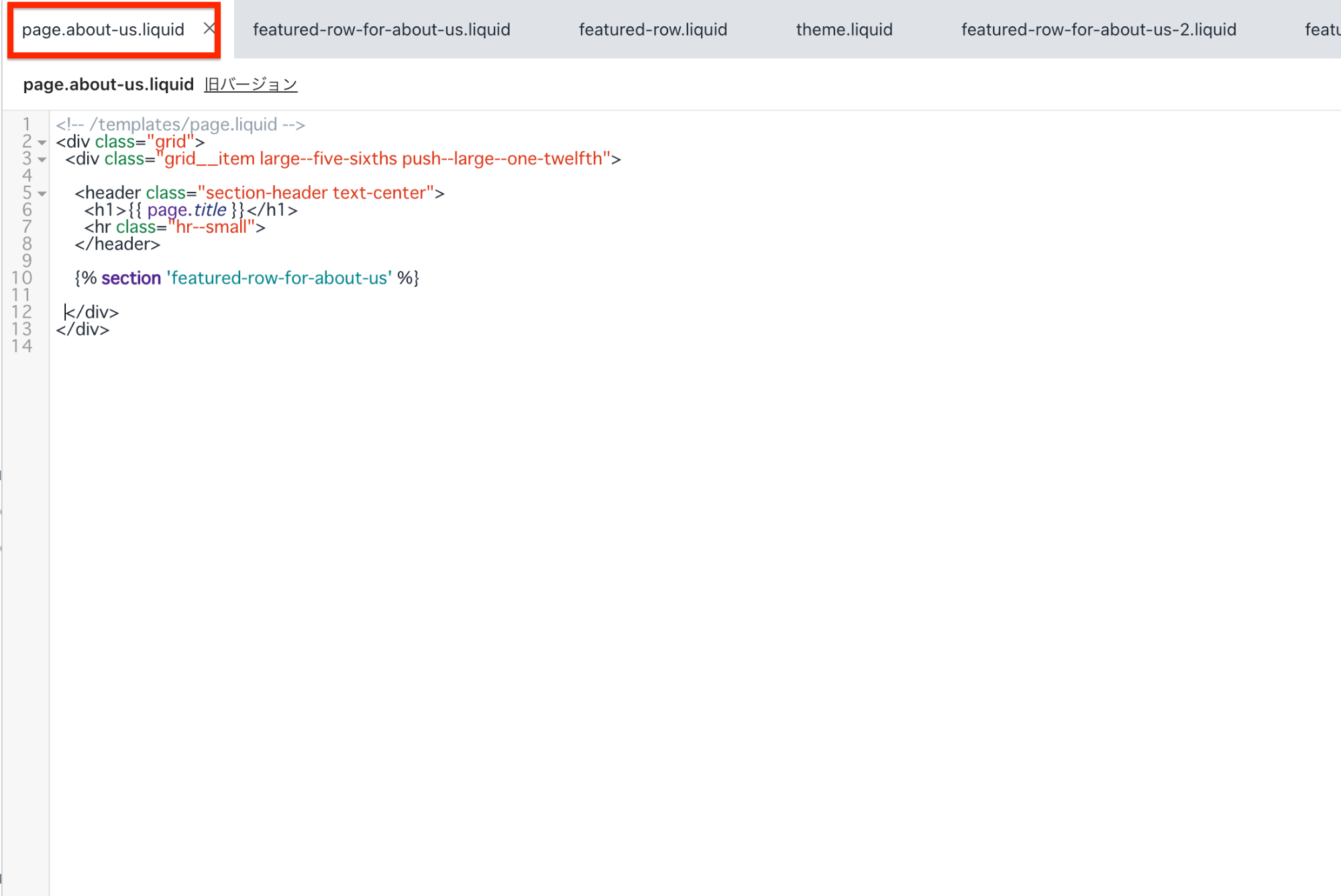This screenshot has width=1341, height=896.
Task: Click the "section-header text-center" class string
Action: 315,193
